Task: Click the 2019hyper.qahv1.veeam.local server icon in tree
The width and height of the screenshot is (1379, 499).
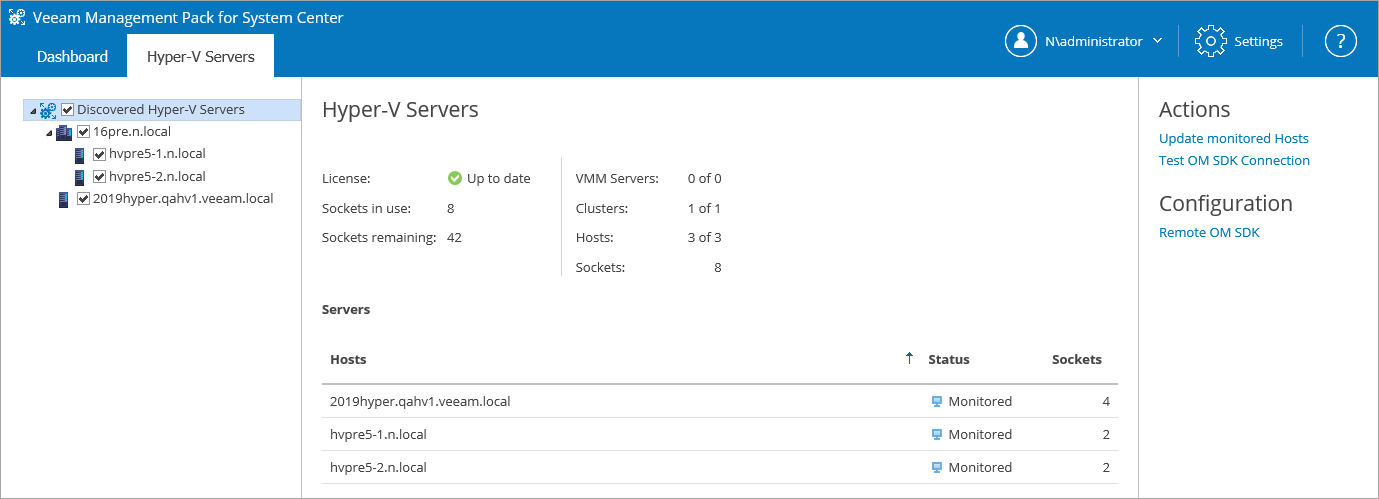Action: [x=63, y=199]
